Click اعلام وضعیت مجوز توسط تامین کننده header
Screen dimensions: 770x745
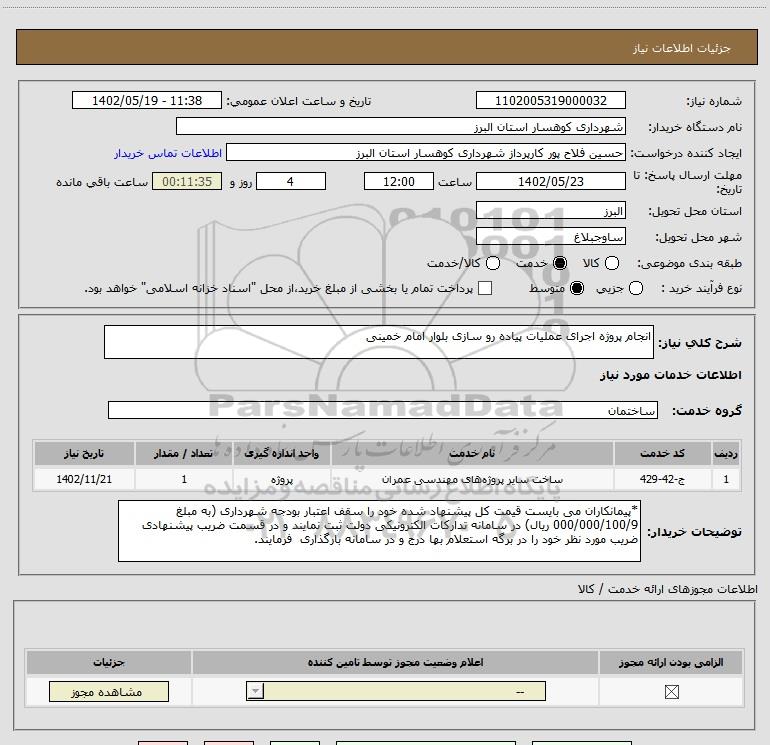(x=395, y=662)
